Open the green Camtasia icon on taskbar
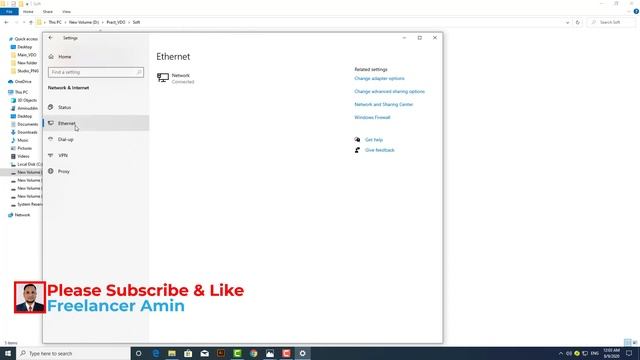640x360 pixels. pyautogui.click(x=237, y=353)
